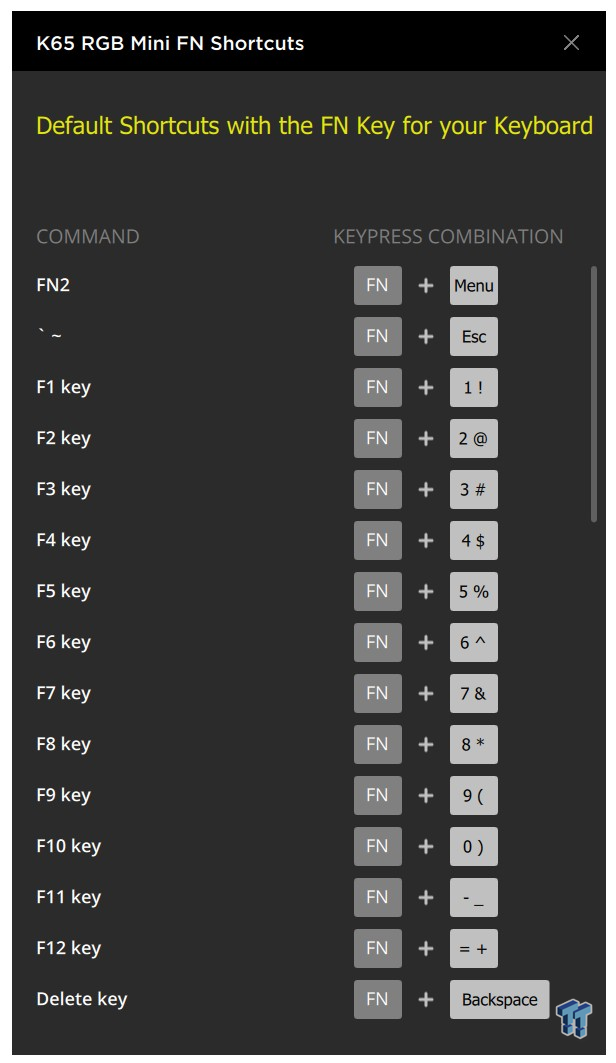Click the Esc key icon

(x=474, y=336)
